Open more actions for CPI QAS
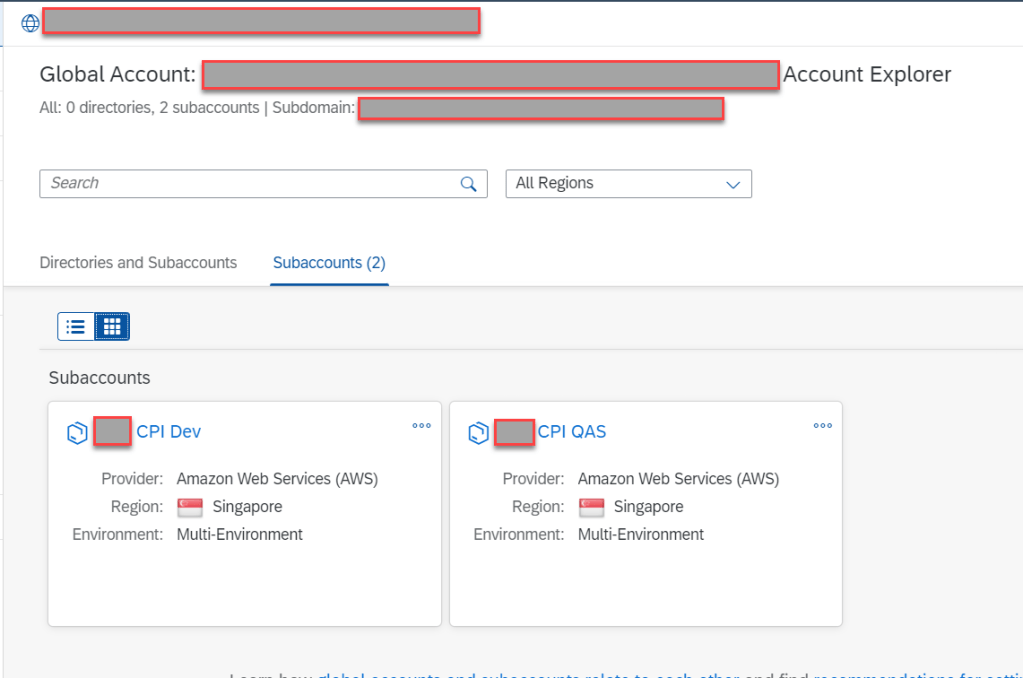Screen dimensions: 1023x678 pyautogui.click(x=822, y=426)
